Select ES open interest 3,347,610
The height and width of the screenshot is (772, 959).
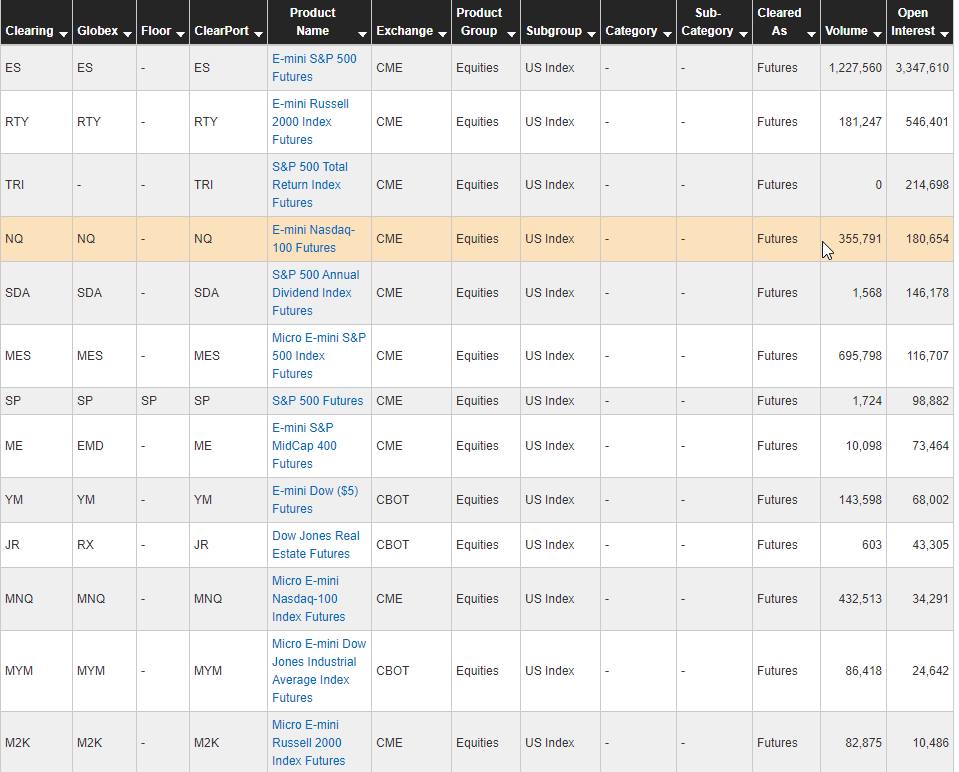point(922,68)
